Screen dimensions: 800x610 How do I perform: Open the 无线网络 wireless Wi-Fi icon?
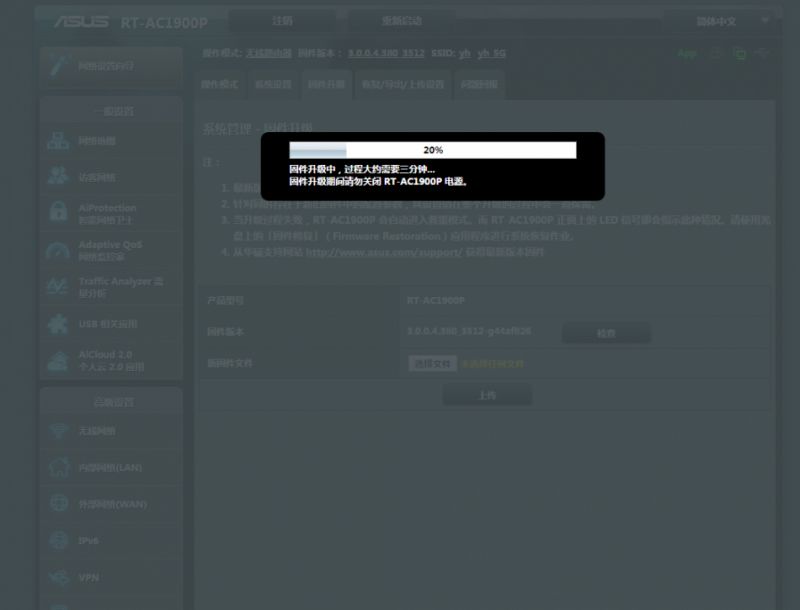(x=58, y=431)
